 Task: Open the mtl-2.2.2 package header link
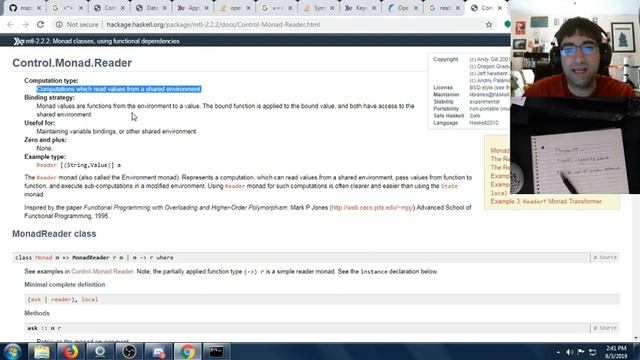[102, 41]
